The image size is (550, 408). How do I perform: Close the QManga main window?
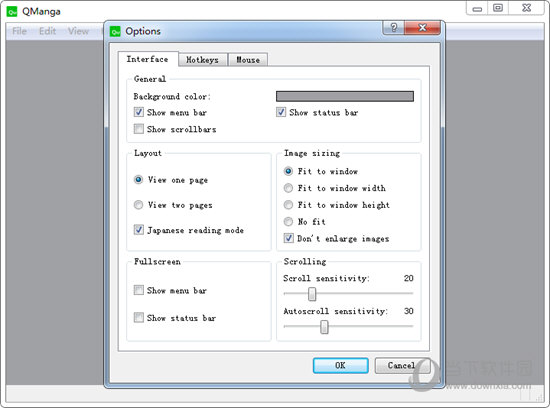point(526,8)
